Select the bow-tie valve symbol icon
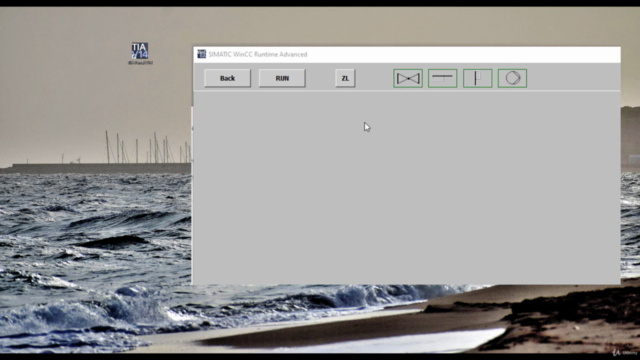Screen dimensions: 640x360 click(x=408, y=78)
